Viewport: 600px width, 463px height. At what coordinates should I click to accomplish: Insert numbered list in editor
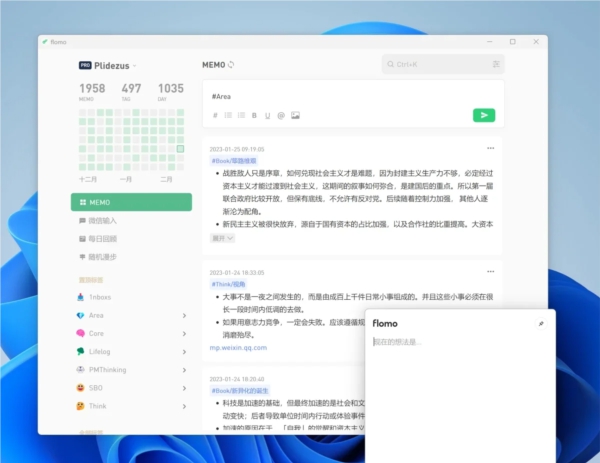pos(241,115)
